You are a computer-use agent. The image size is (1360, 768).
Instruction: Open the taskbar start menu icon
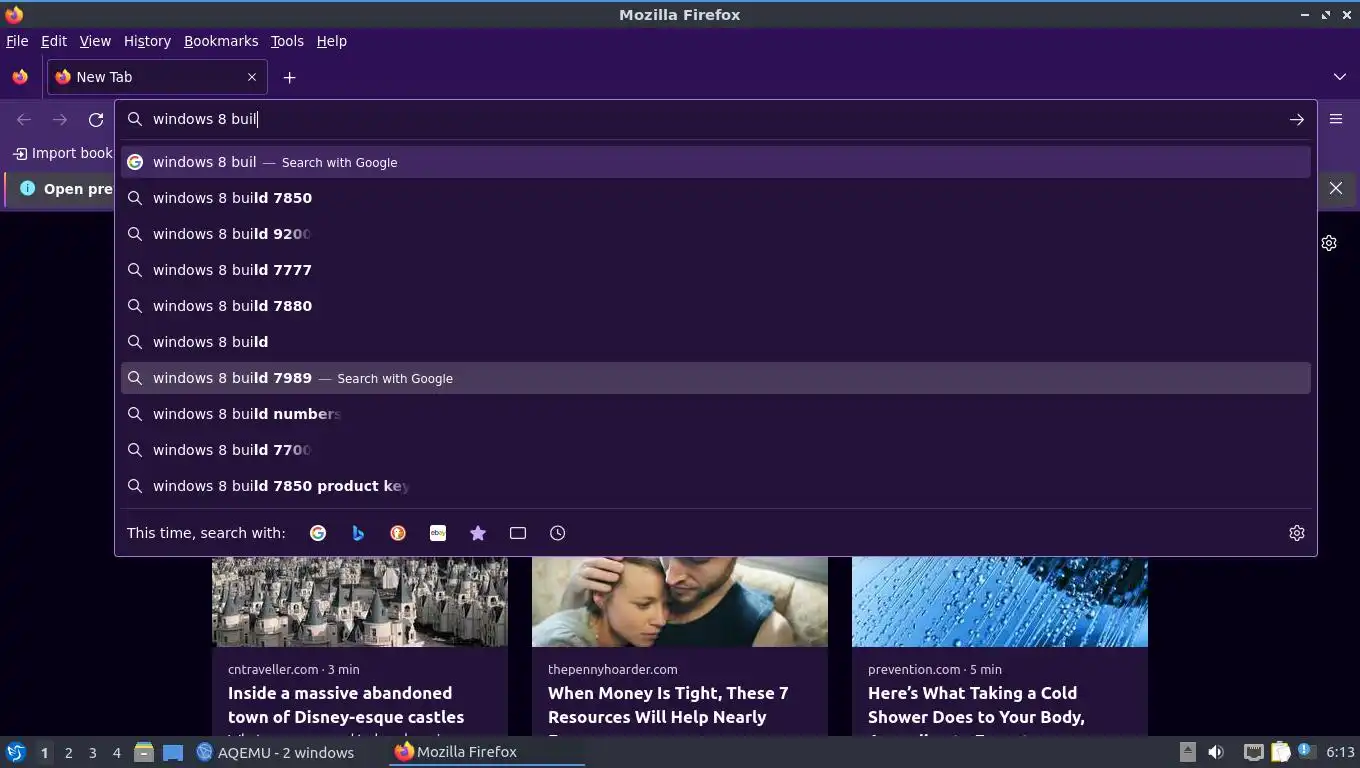point(15,752)
